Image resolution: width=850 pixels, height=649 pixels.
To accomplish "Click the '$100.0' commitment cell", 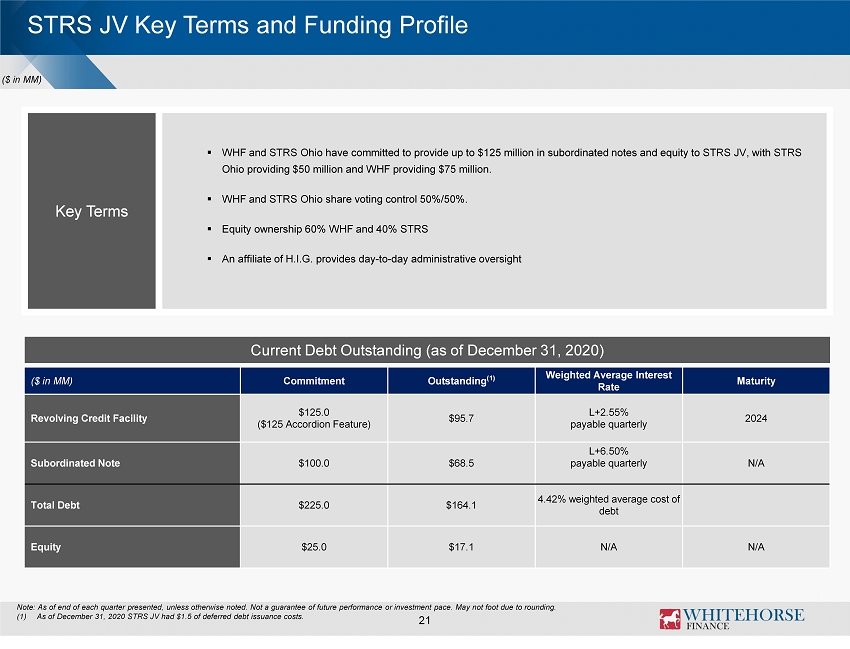I will 314,463.
